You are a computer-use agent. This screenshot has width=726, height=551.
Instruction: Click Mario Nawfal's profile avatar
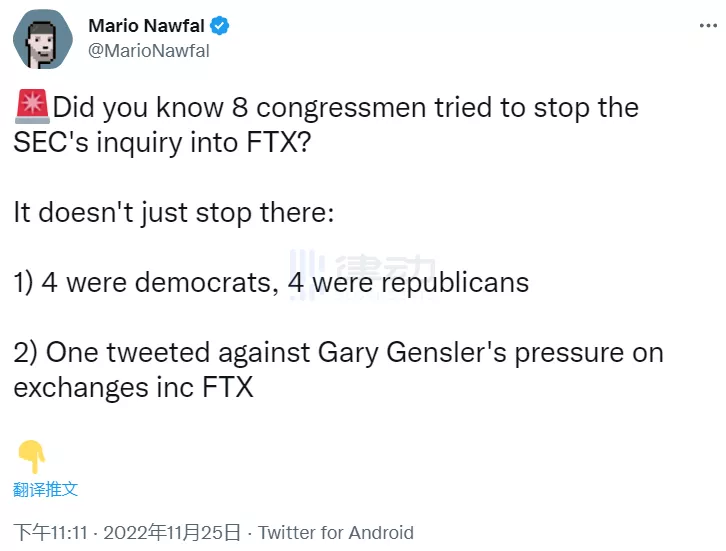click(x=42, y=39)
